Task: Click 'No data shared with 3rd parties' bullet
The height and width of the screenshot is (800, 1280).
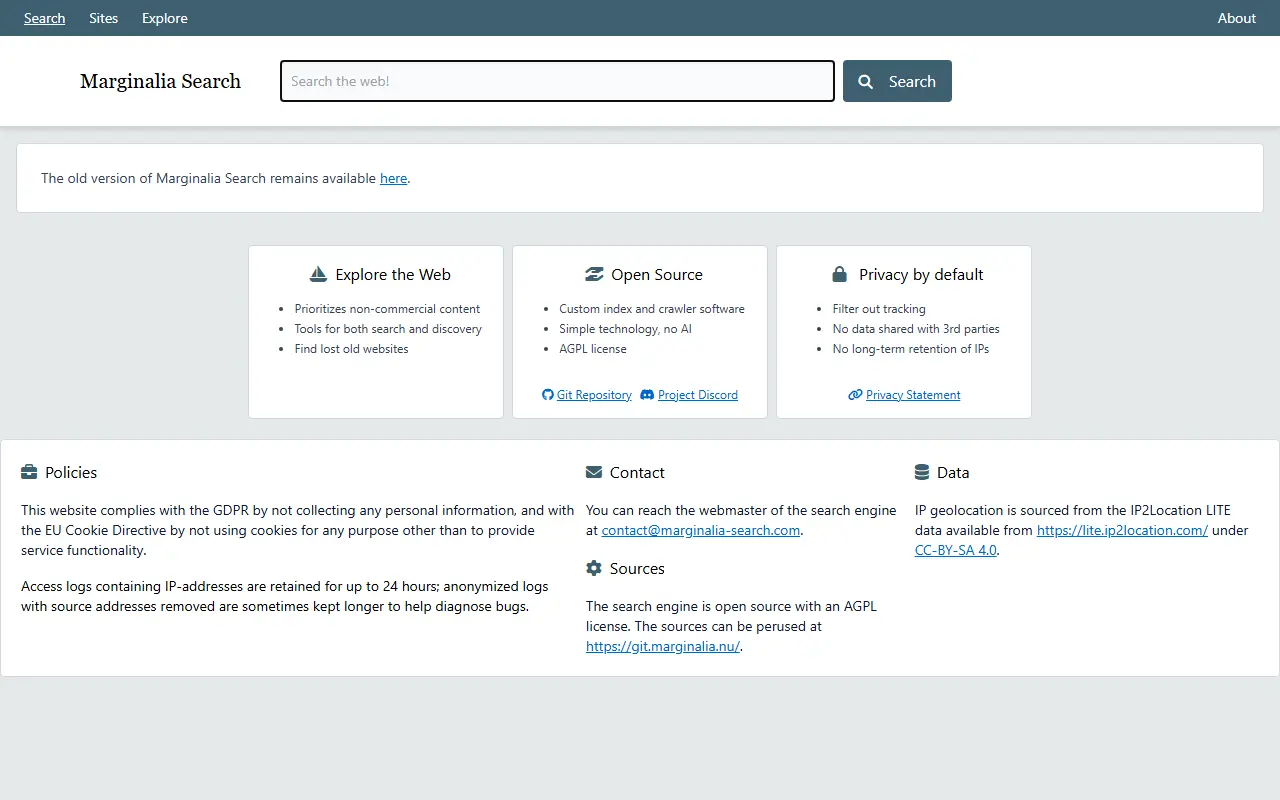Action: [916, 329]
